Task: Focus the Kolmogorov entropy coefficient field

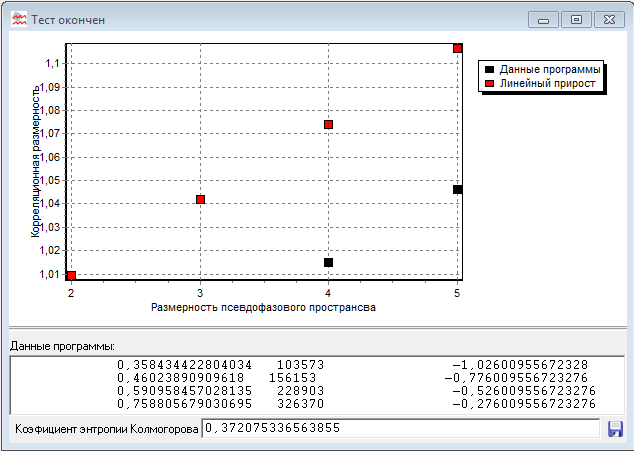Action: click(400, 428)
